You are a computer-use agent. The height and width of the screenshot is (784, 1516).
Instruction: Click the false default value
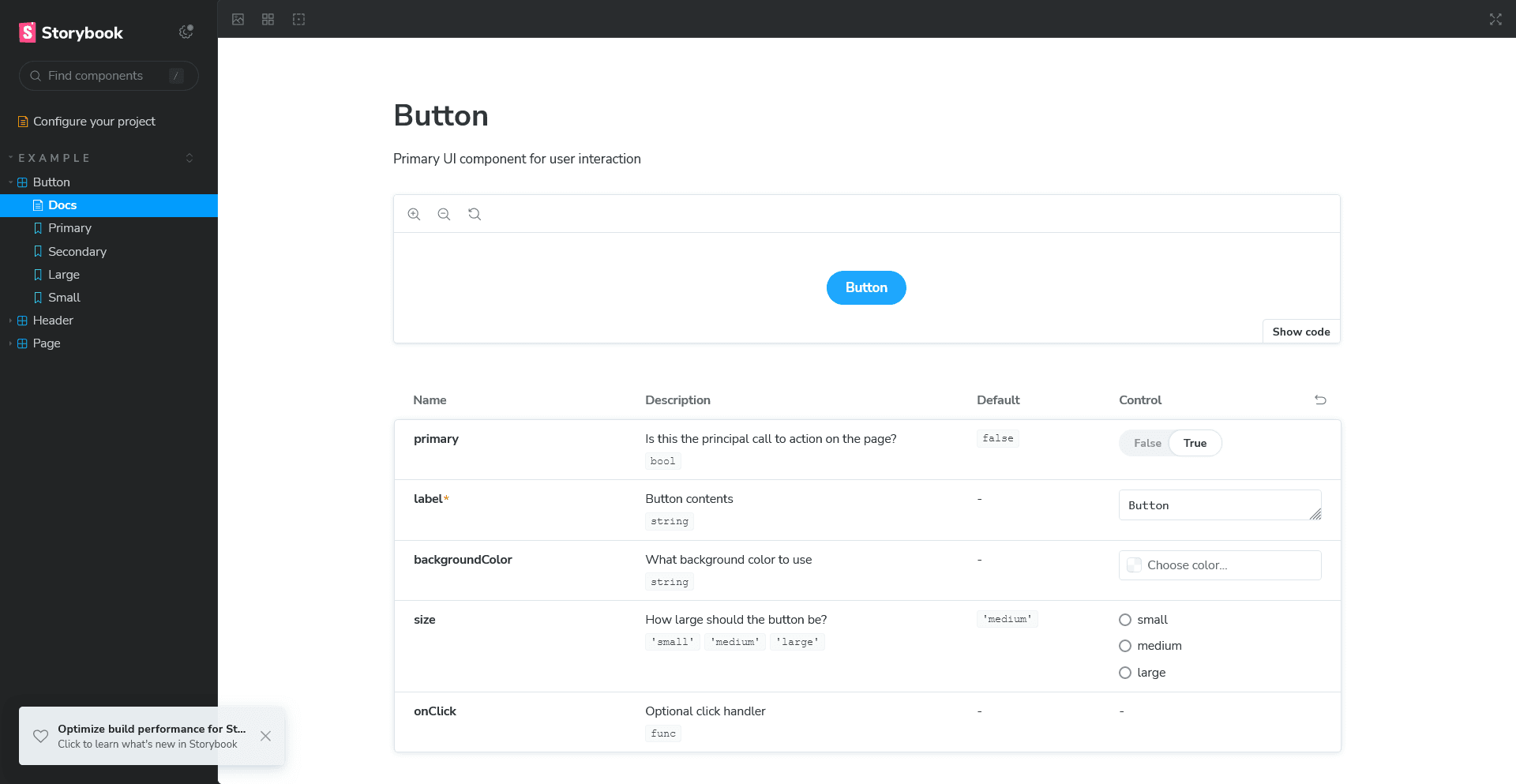(997, 438)
